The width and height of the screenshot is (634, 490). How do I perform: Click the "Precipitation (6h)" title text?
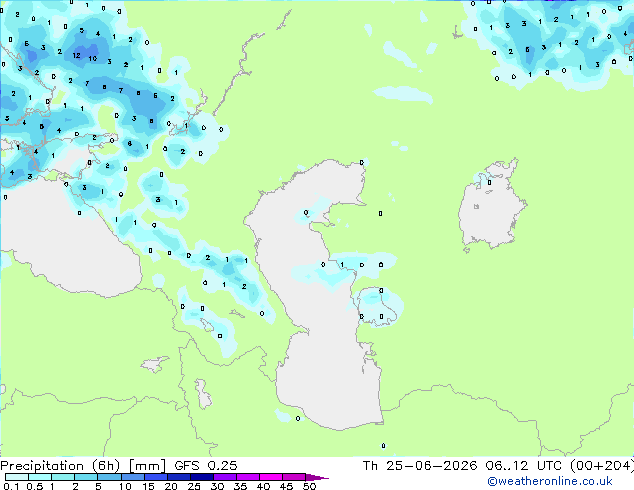pyautogui.click(x=60, y=466)
